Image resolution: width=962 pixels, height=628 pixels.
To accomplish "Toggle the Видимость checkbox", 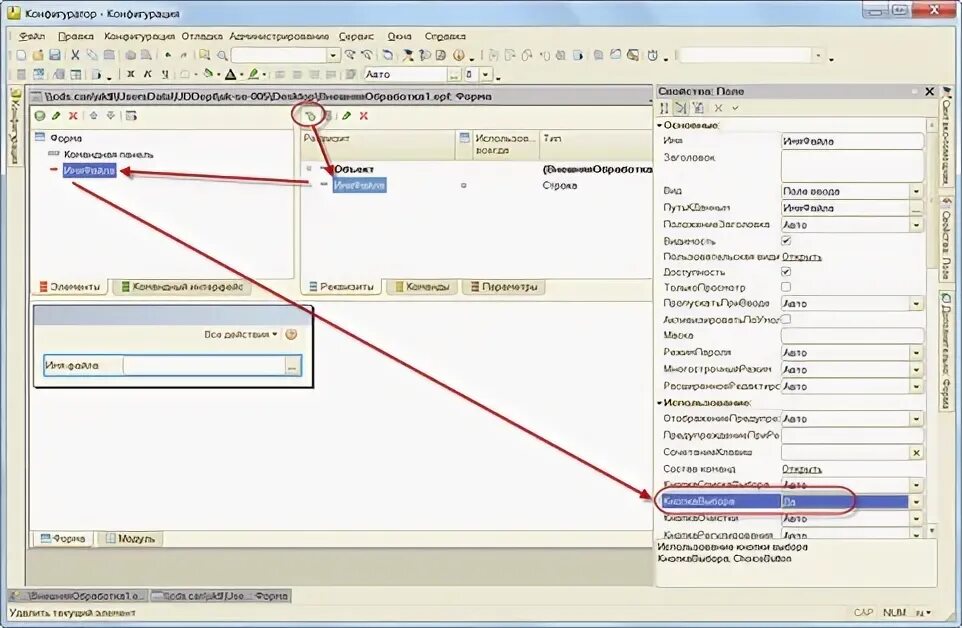I will [786, 240].
